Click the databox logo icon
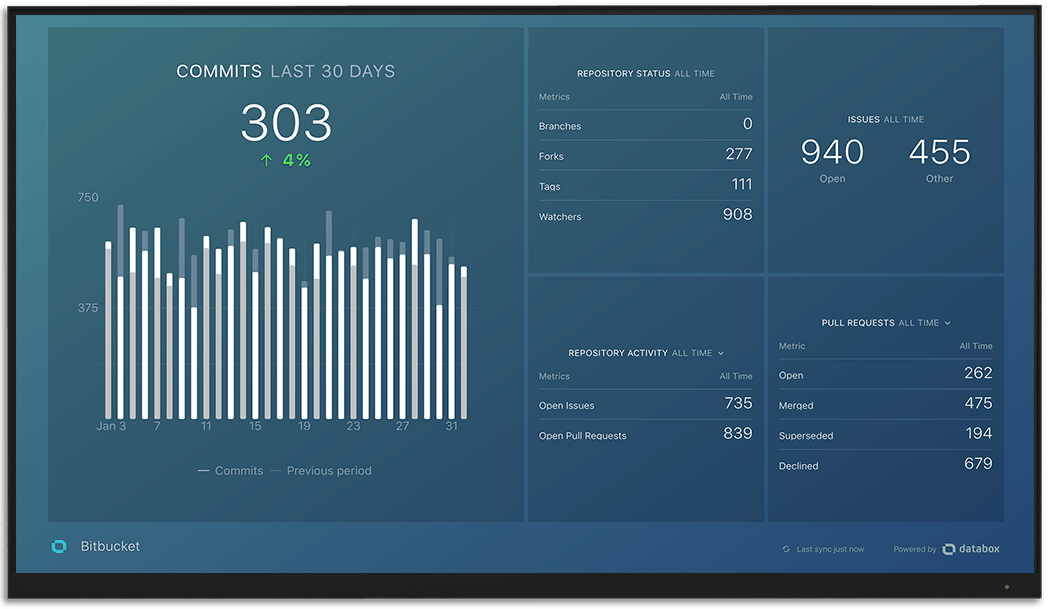This screenshot has width=1049, height=609. click(x=949, y=549)
